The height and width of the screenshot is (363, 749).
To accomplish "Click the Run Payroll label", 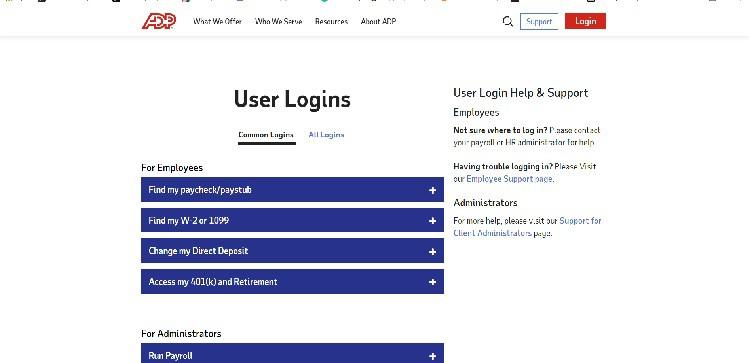I will click(x=171, y=356).
